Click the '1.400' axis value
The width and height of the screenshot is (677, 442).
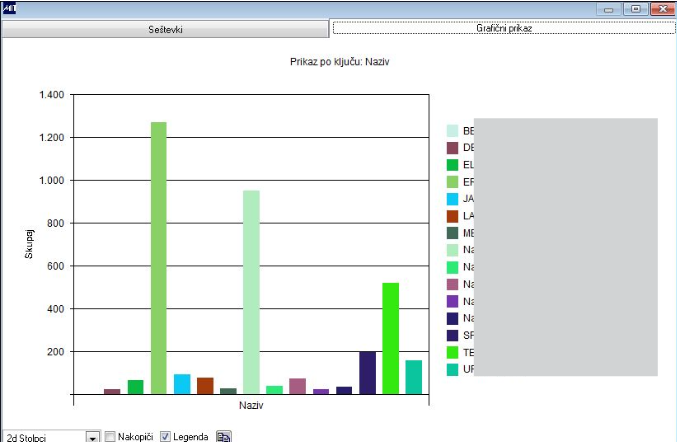pos(51,95)
